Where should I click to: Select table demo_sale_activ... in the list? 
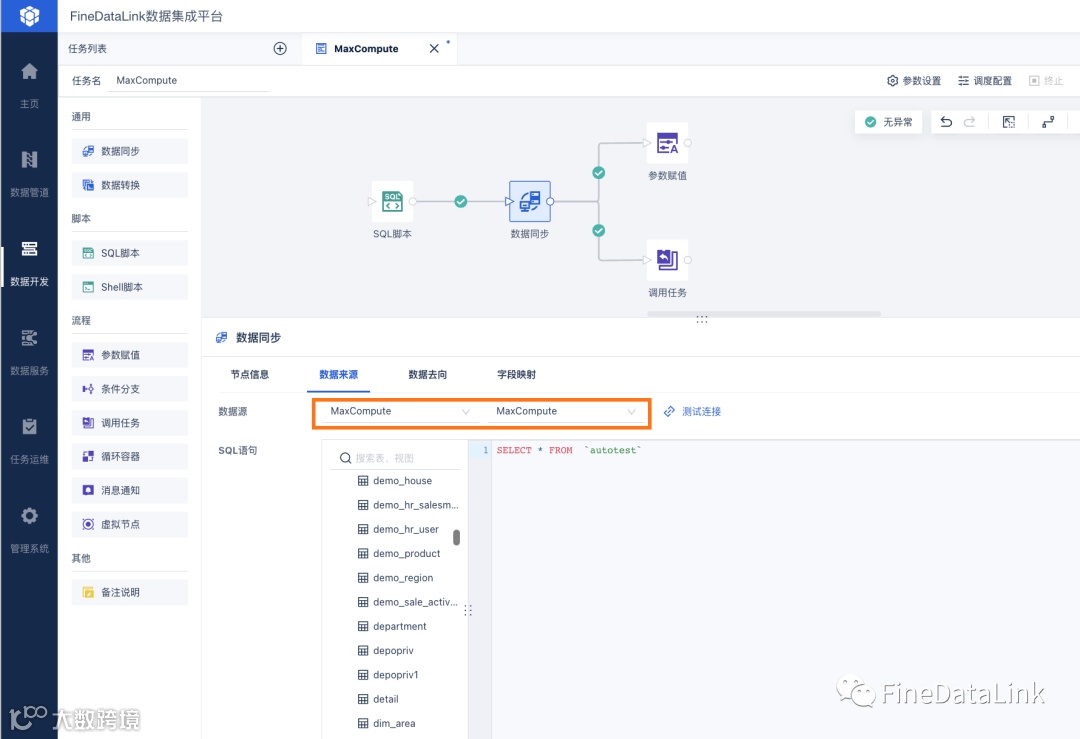[x=408, y=602]
